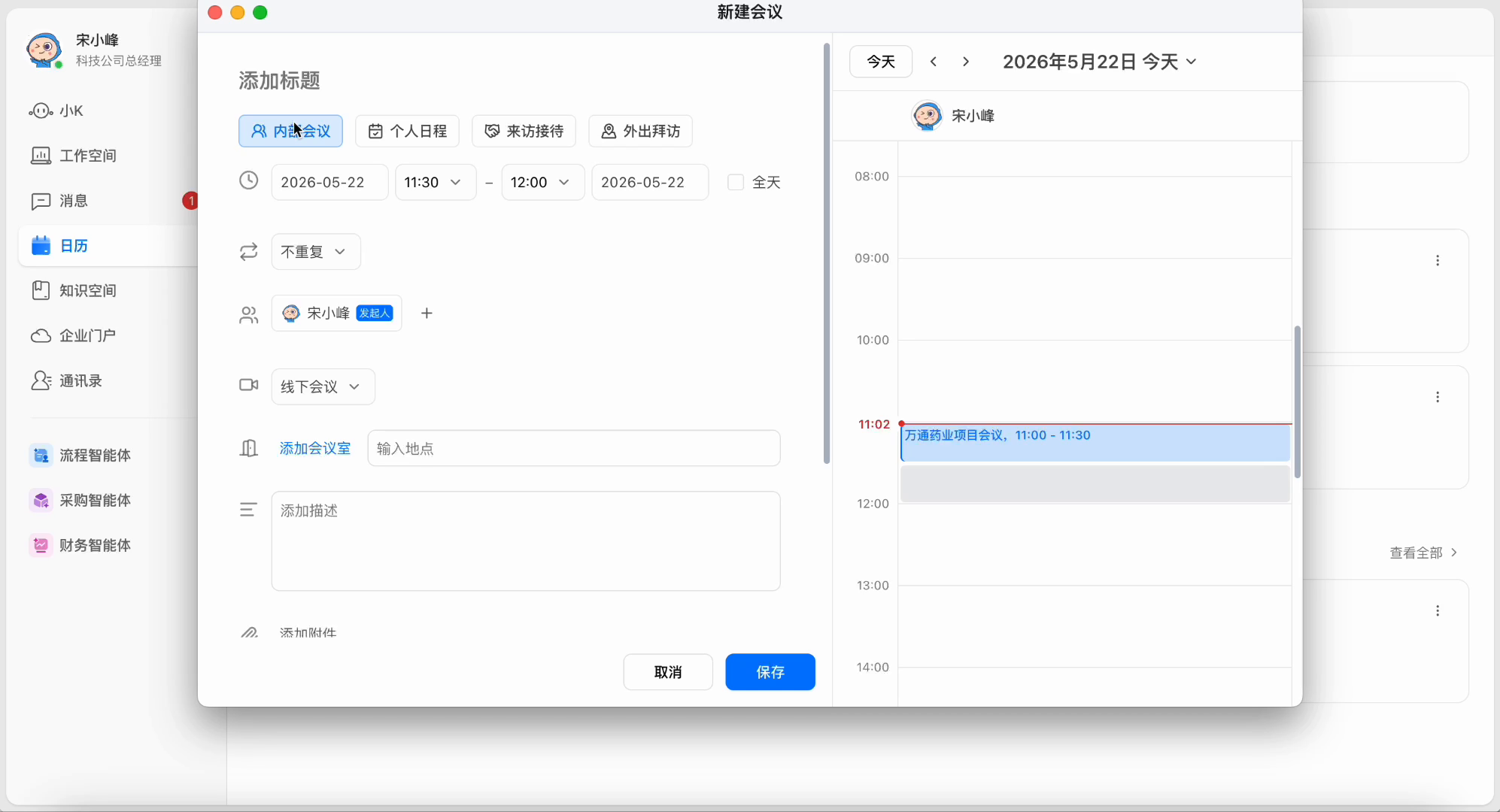Launch 财务智能体 from the sidebar
This screenshot has height=812, width=1500.
(x=80, y=545)
